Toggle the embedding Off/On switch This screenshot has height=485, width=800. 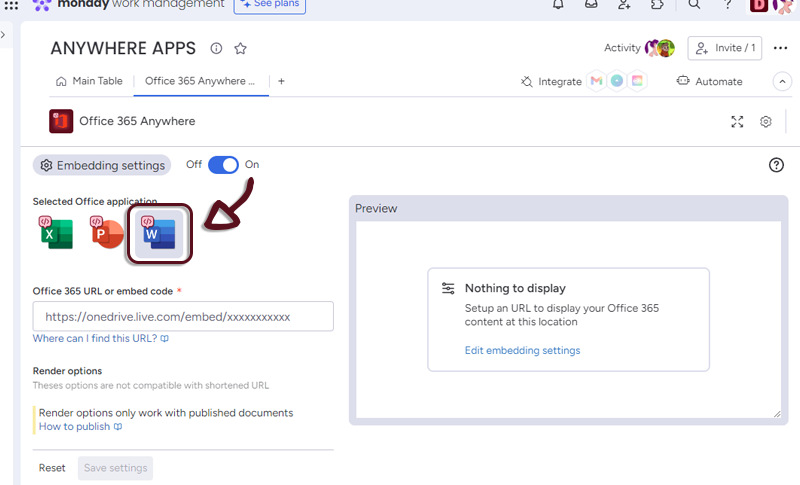pyautogui.click(x=223, y=165)
